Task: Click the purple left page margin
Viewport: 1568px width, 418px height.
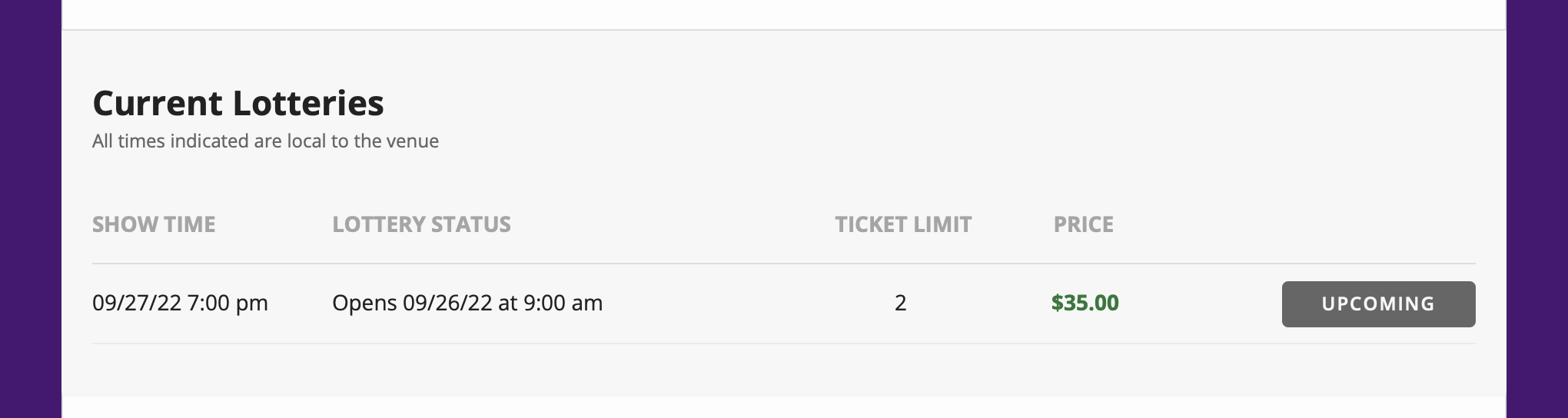Action: 31,209
